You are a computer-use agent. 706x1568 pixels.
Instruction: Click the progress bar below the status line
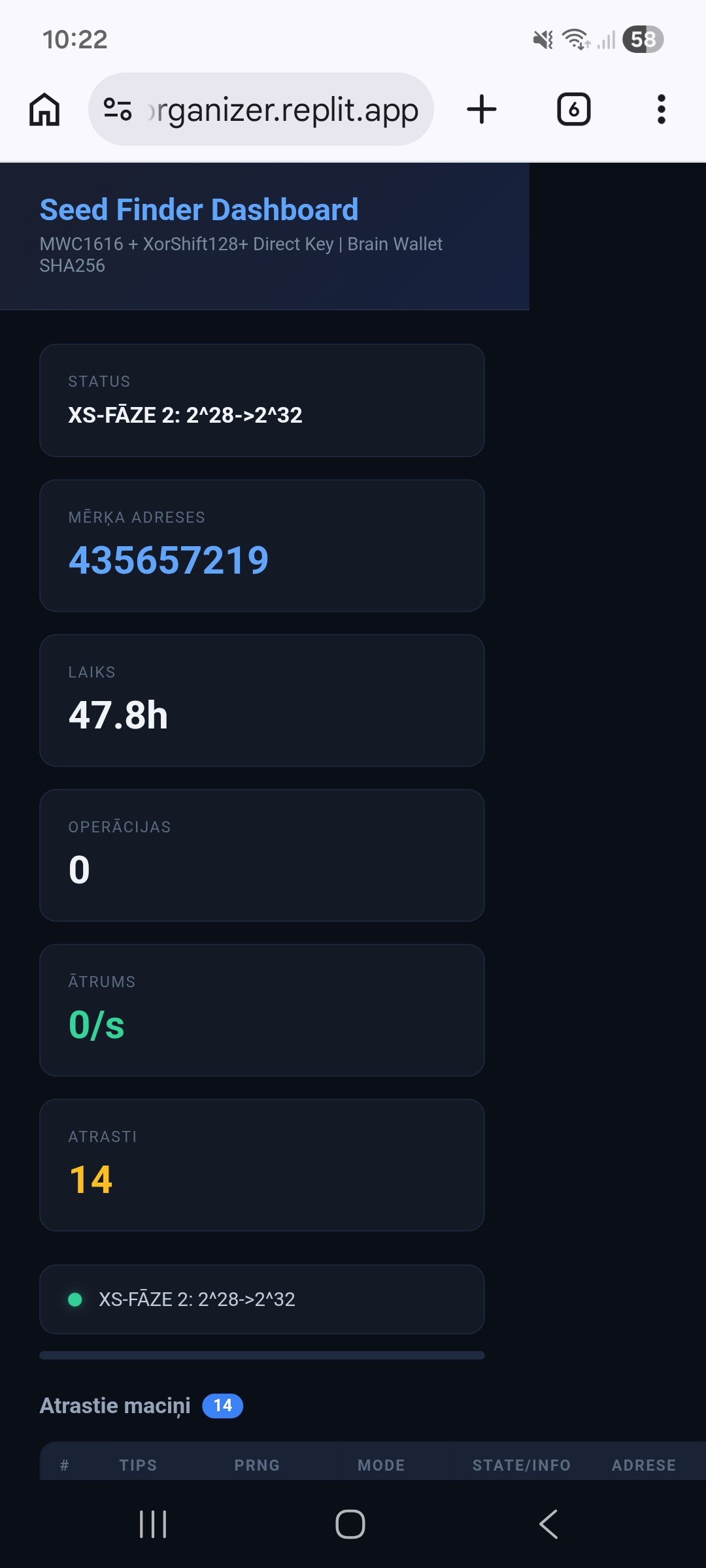click(x=261, y=1356)
